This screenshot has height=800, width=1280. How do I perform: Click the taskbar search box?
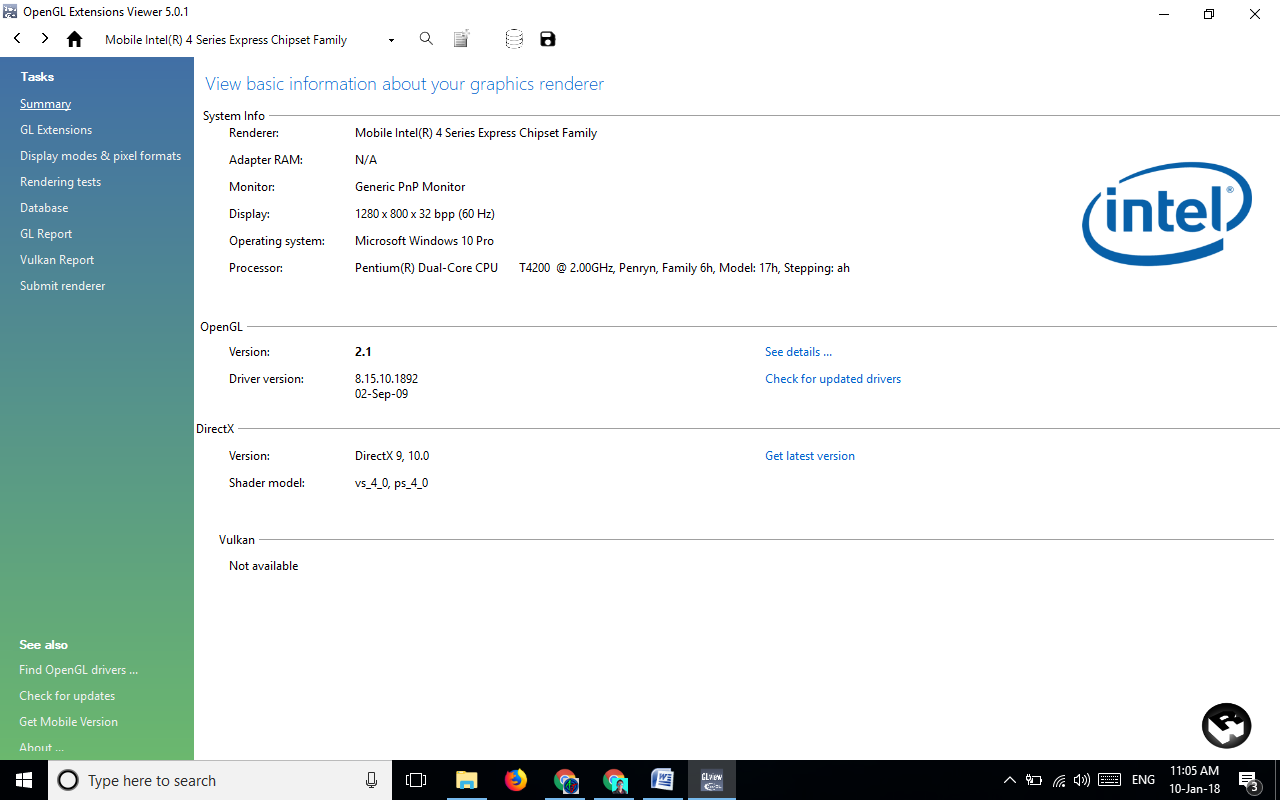tap(220, 780)
